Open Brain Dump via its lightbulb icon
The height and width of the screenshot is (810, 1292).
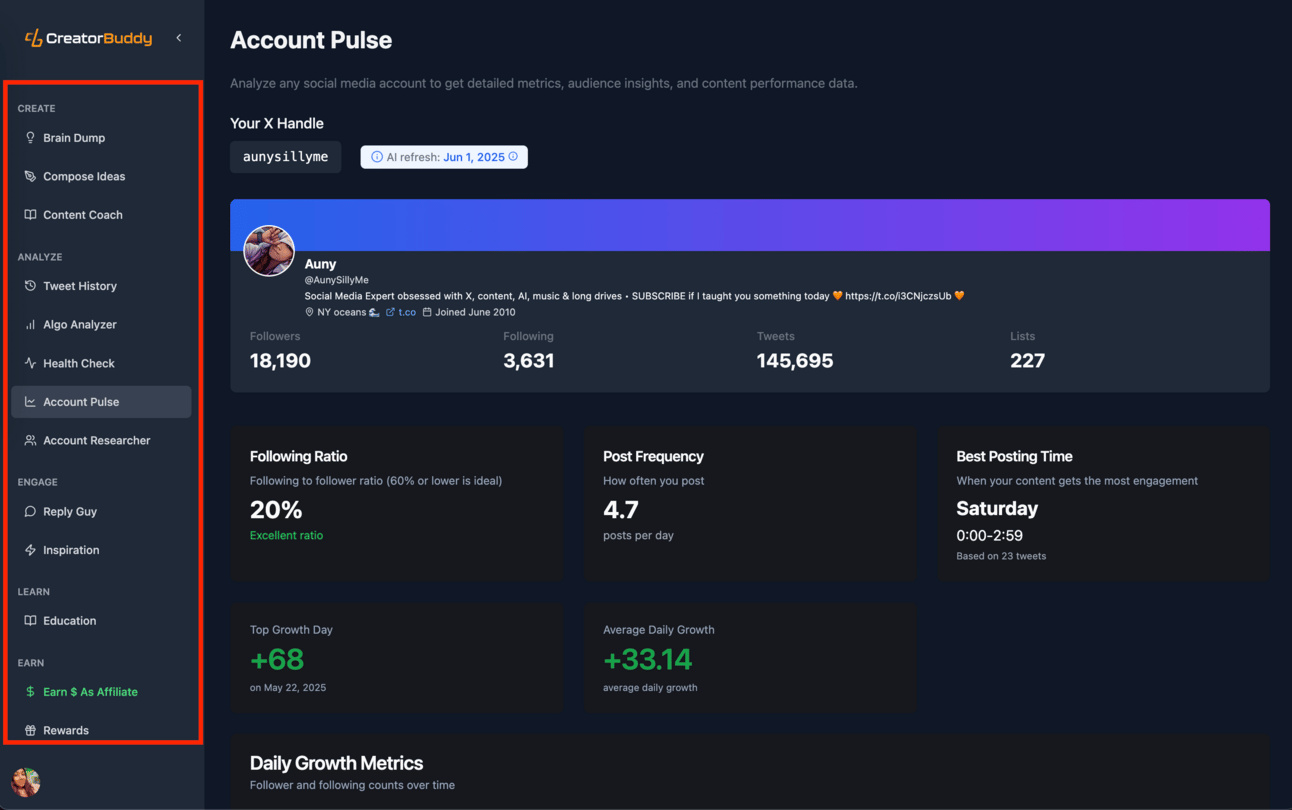(30, 138)
